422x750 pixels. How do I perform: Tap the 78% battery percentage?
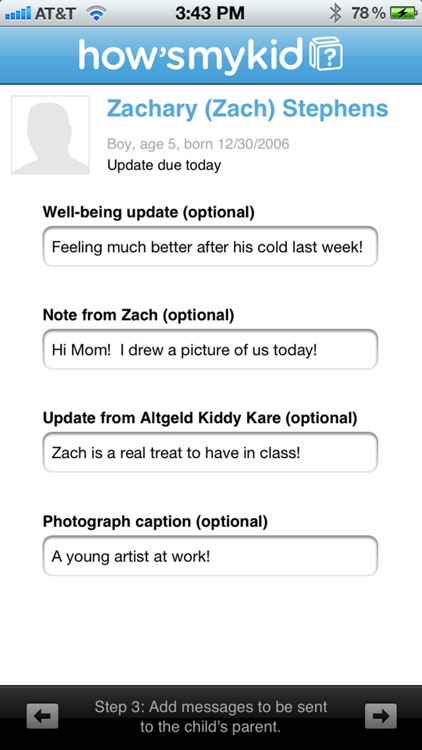368,13
